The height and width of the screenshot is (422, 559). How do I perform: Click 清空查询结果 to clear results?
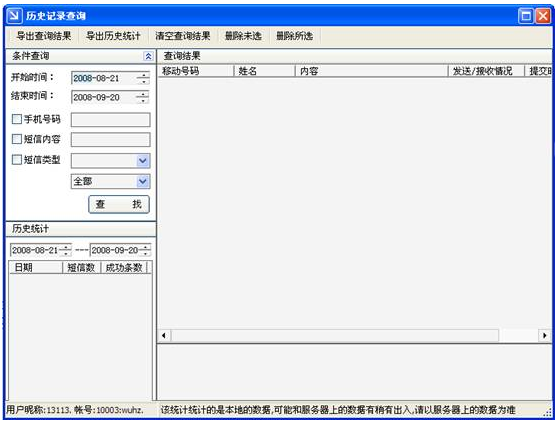(183, 36)
